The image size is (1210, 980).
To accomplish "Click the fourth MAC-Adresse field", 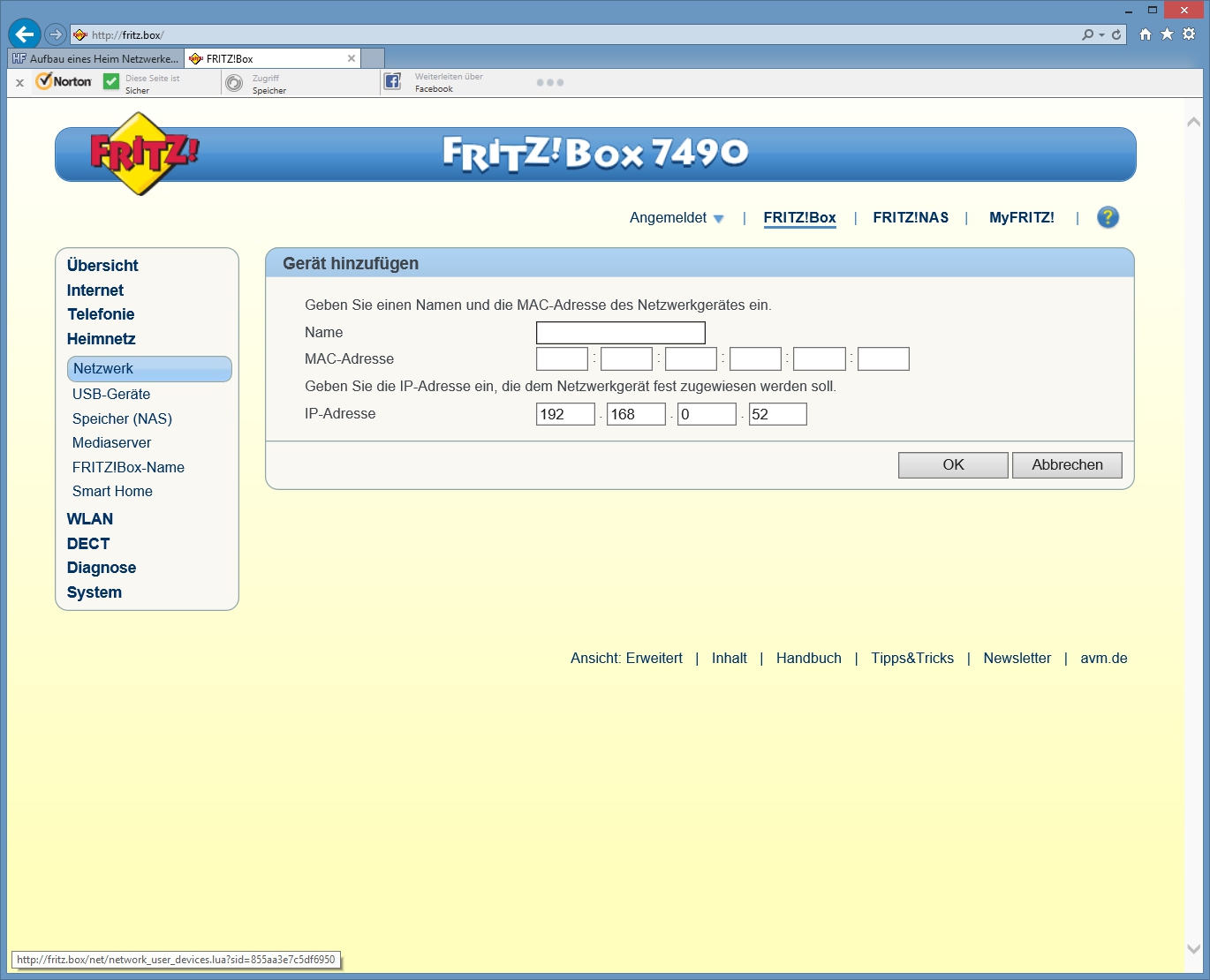I will coord(755,359).
